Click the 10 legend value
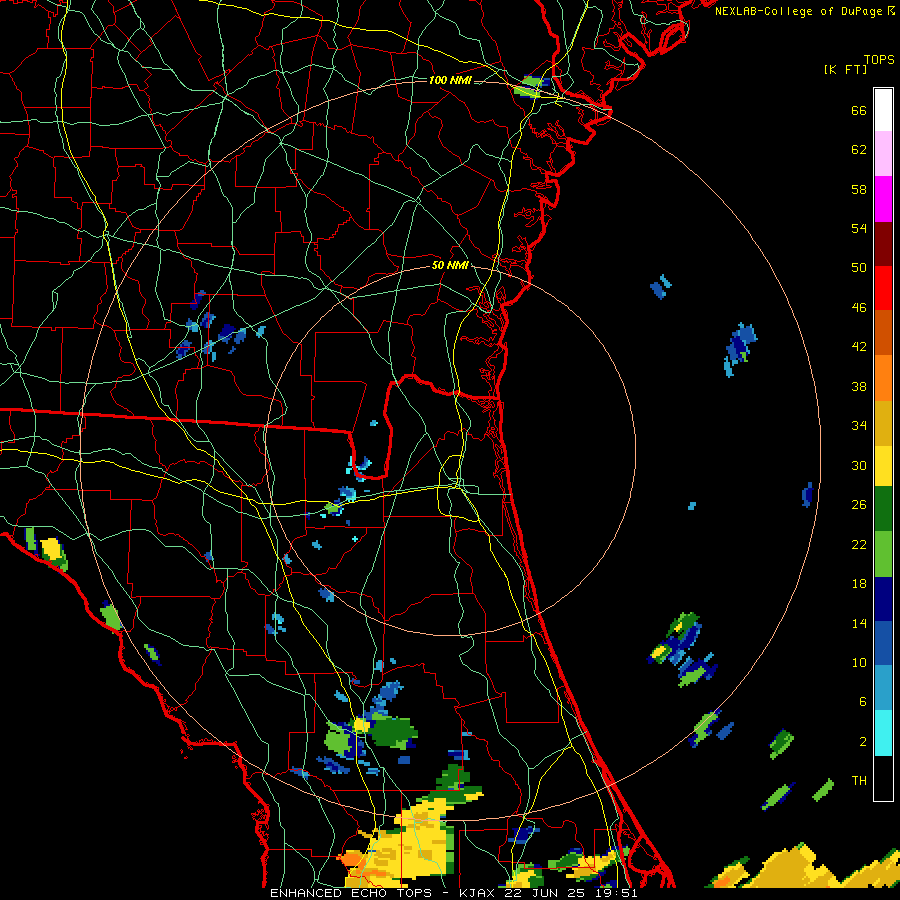The height and width of the screenshot is (900, 900). (x=859, y=663)
